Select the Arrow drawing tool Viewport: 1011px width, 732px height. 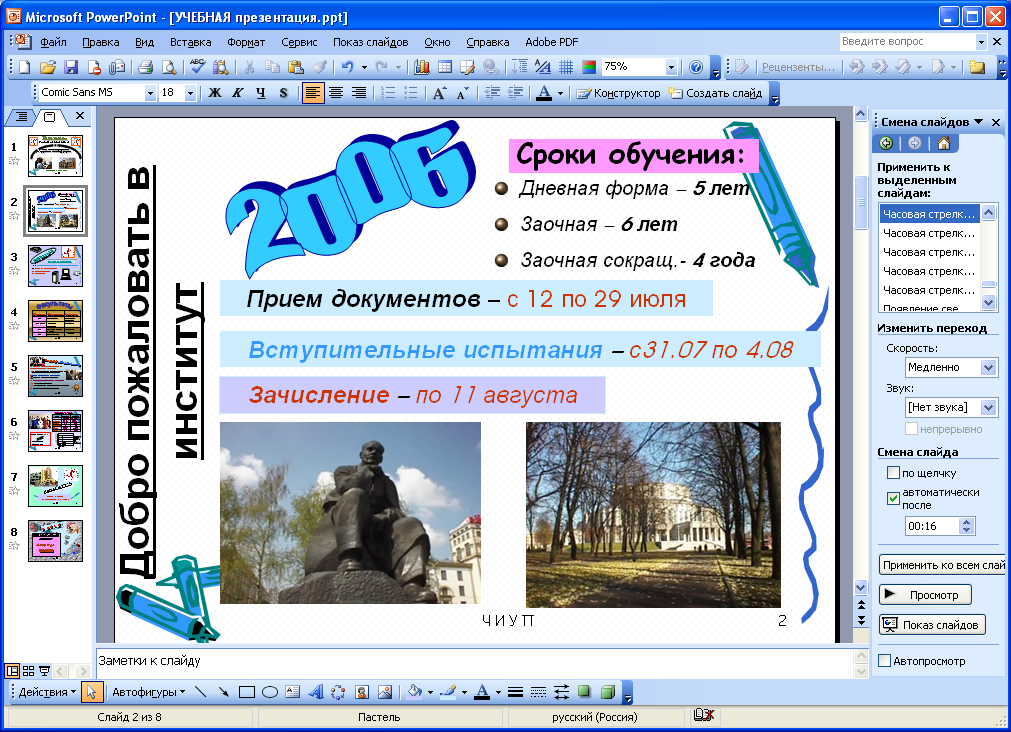[x=223, y=692]
